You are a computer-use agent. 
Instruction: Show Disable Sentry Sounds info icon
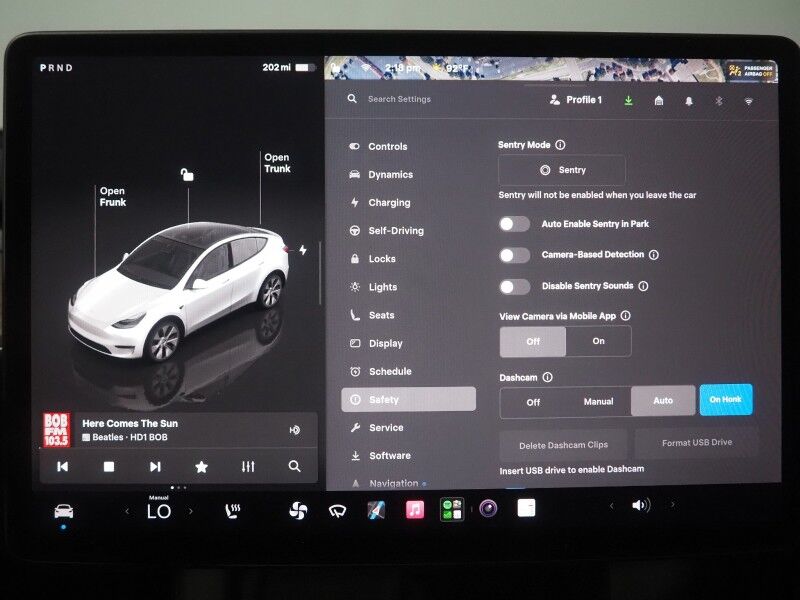pos(643,286)
